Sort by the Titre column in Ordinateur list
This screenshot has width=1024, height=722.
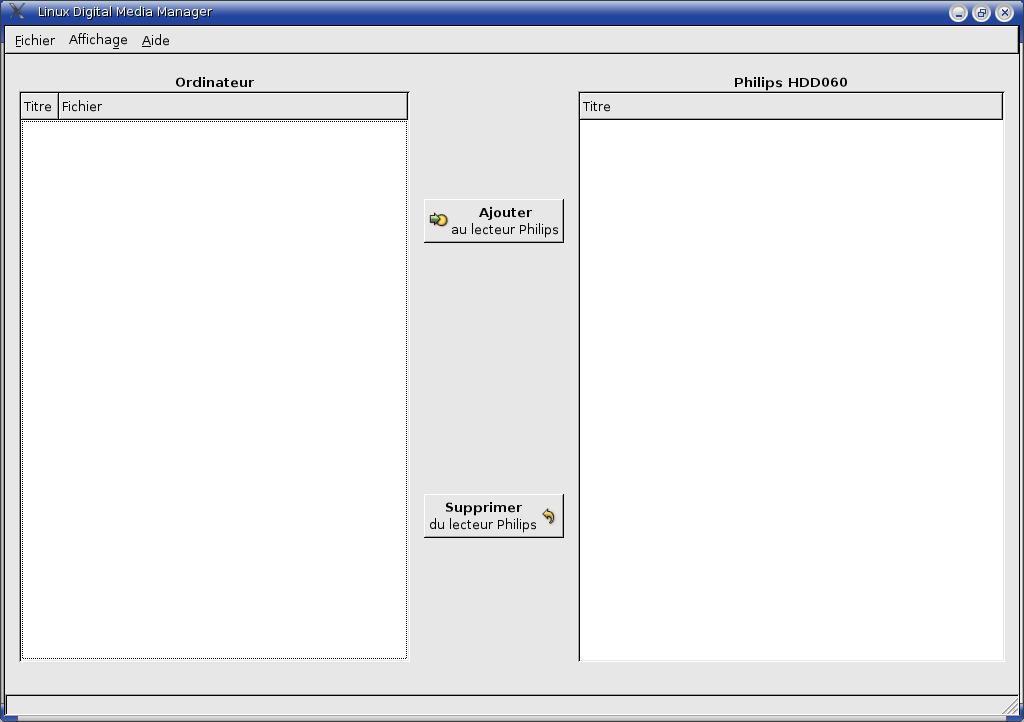pyautogui.click(x=38, y=106)
